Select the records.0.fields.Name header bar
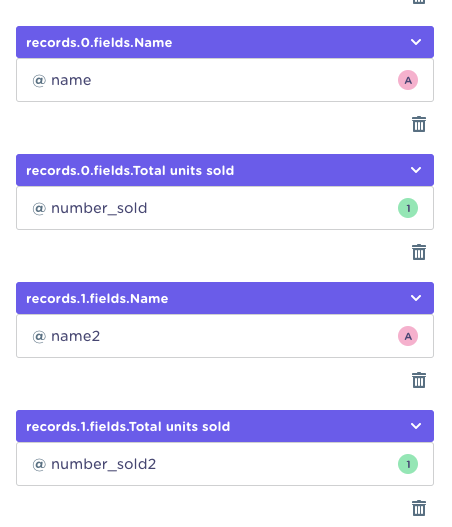This screenshot has height=527, width=452. (x=225, y=42)
